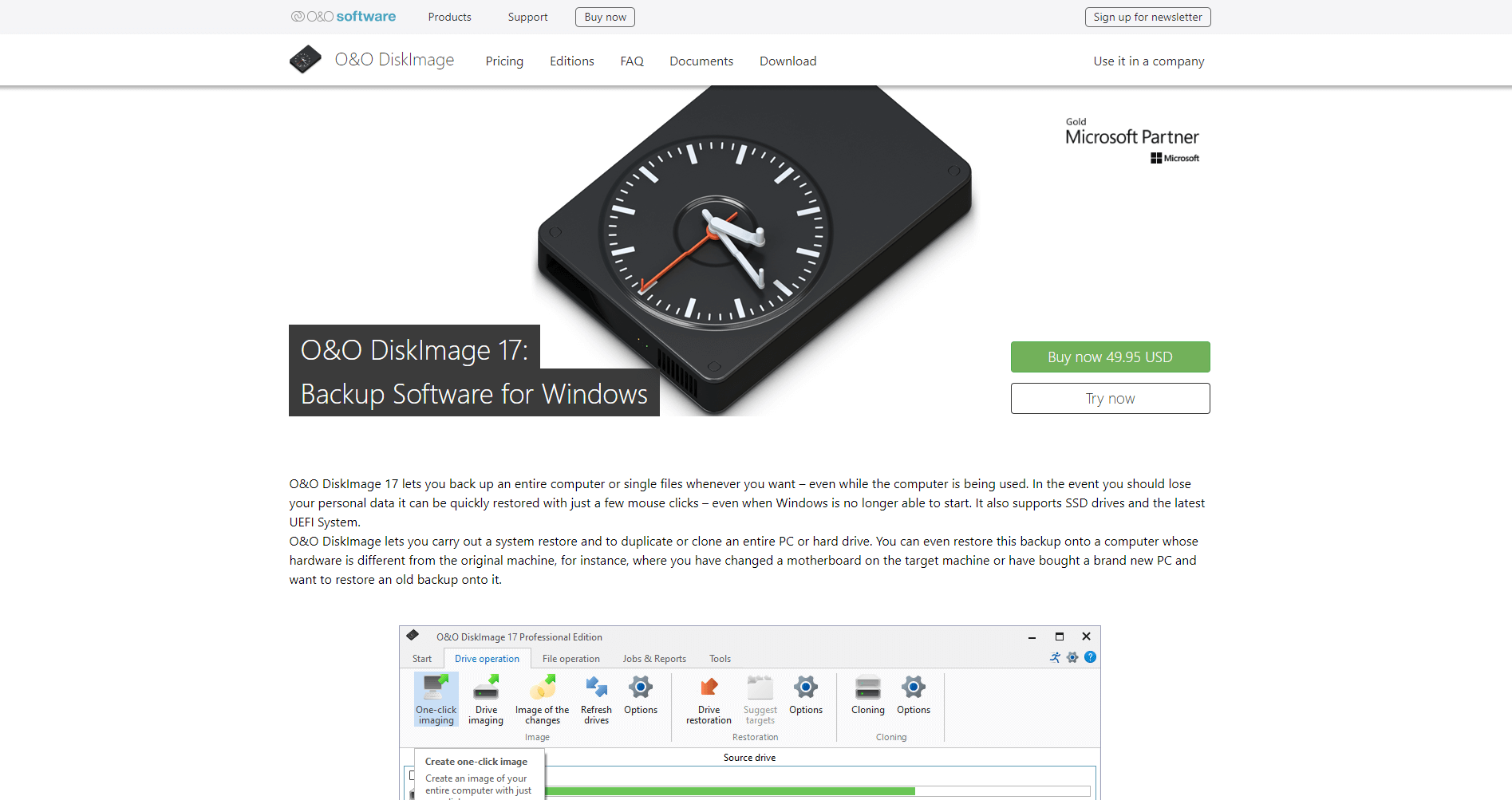Click the Source drive header label
This screenshot has width=1512, height=800.
click(749, 758)
